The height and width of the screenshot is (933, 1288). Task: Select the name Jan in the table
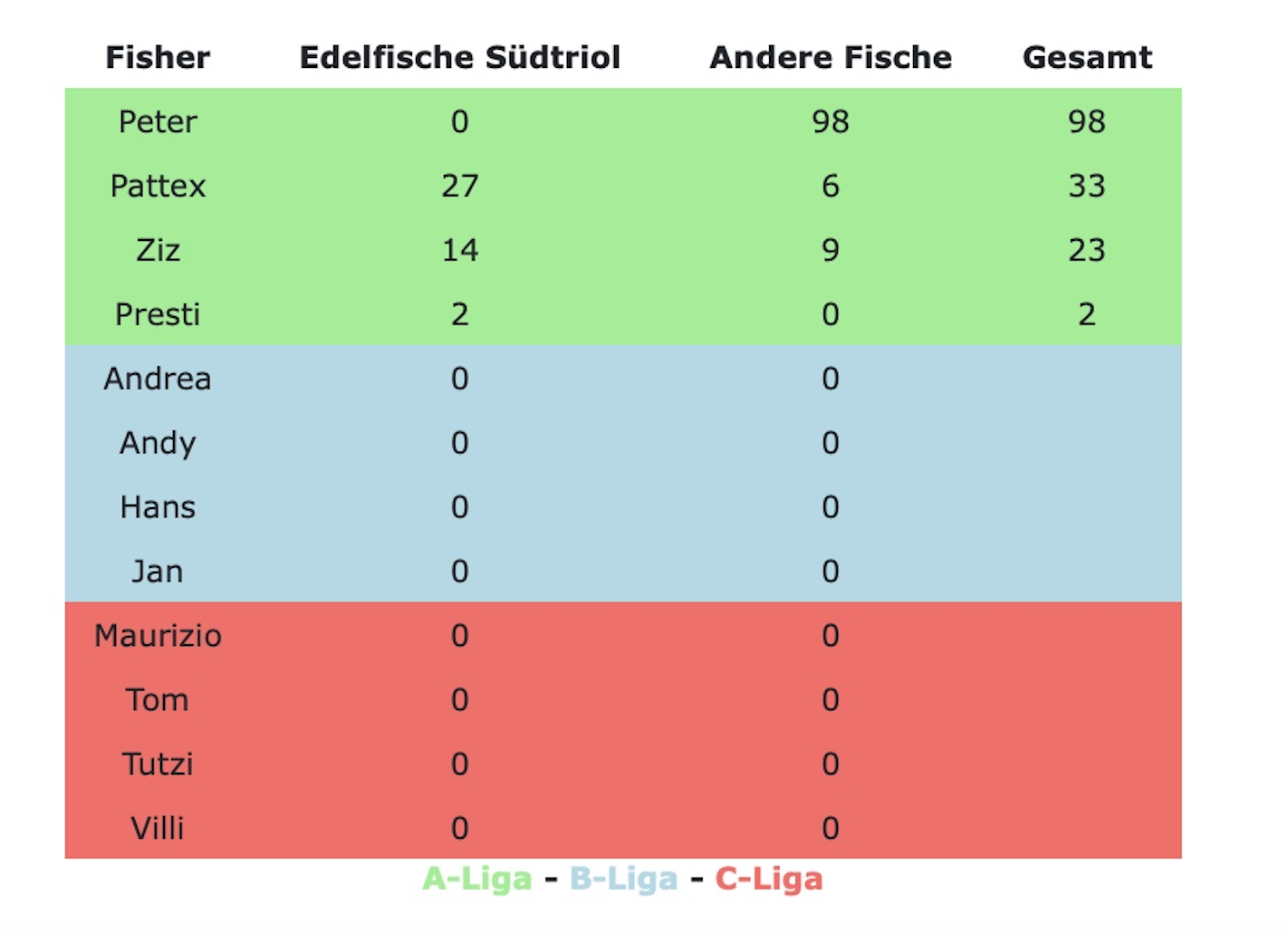click(x=158, y=572)
